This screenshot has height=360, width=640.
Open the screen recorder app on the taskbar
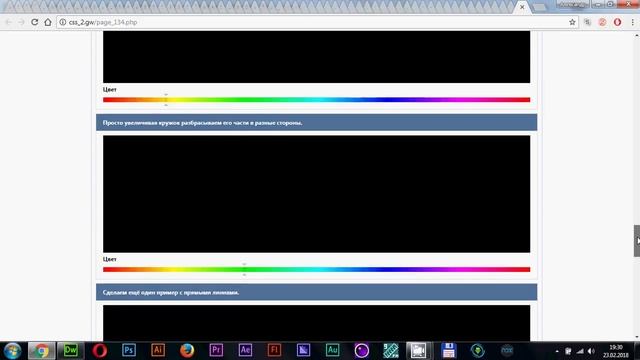(x=418, y=351)
